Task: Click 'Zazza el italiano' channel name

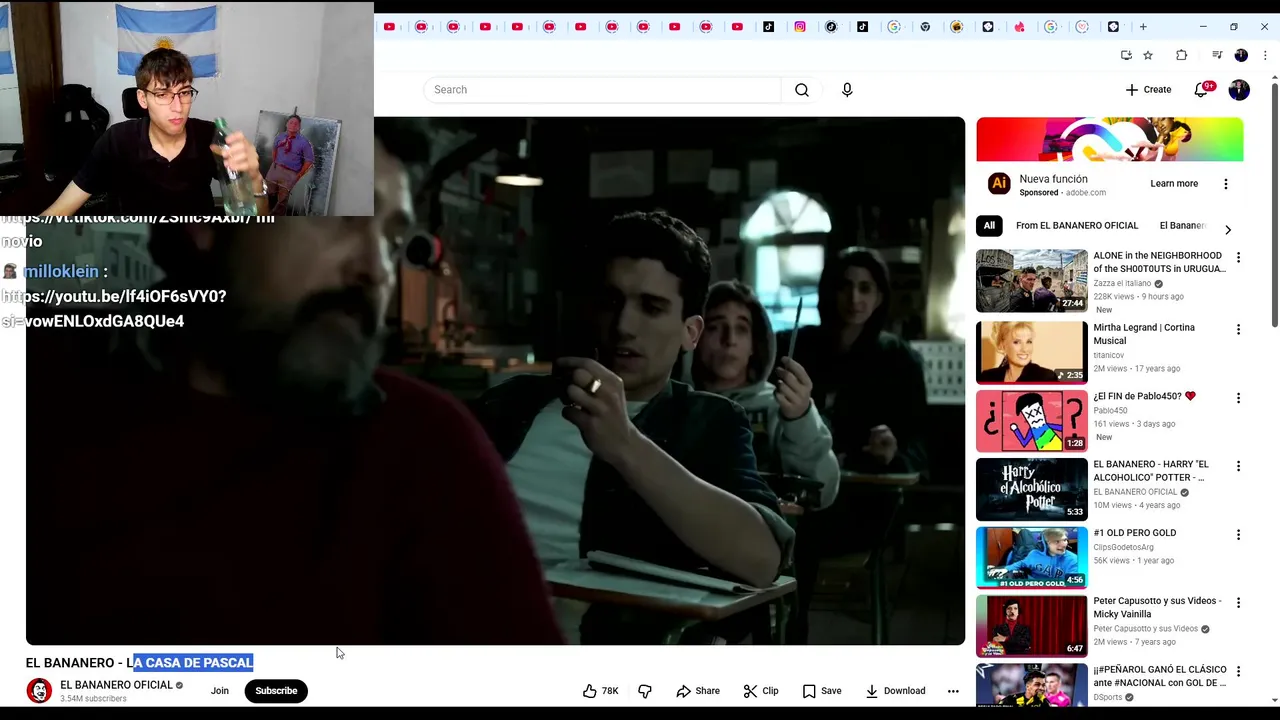Action: click(1122, 284)
